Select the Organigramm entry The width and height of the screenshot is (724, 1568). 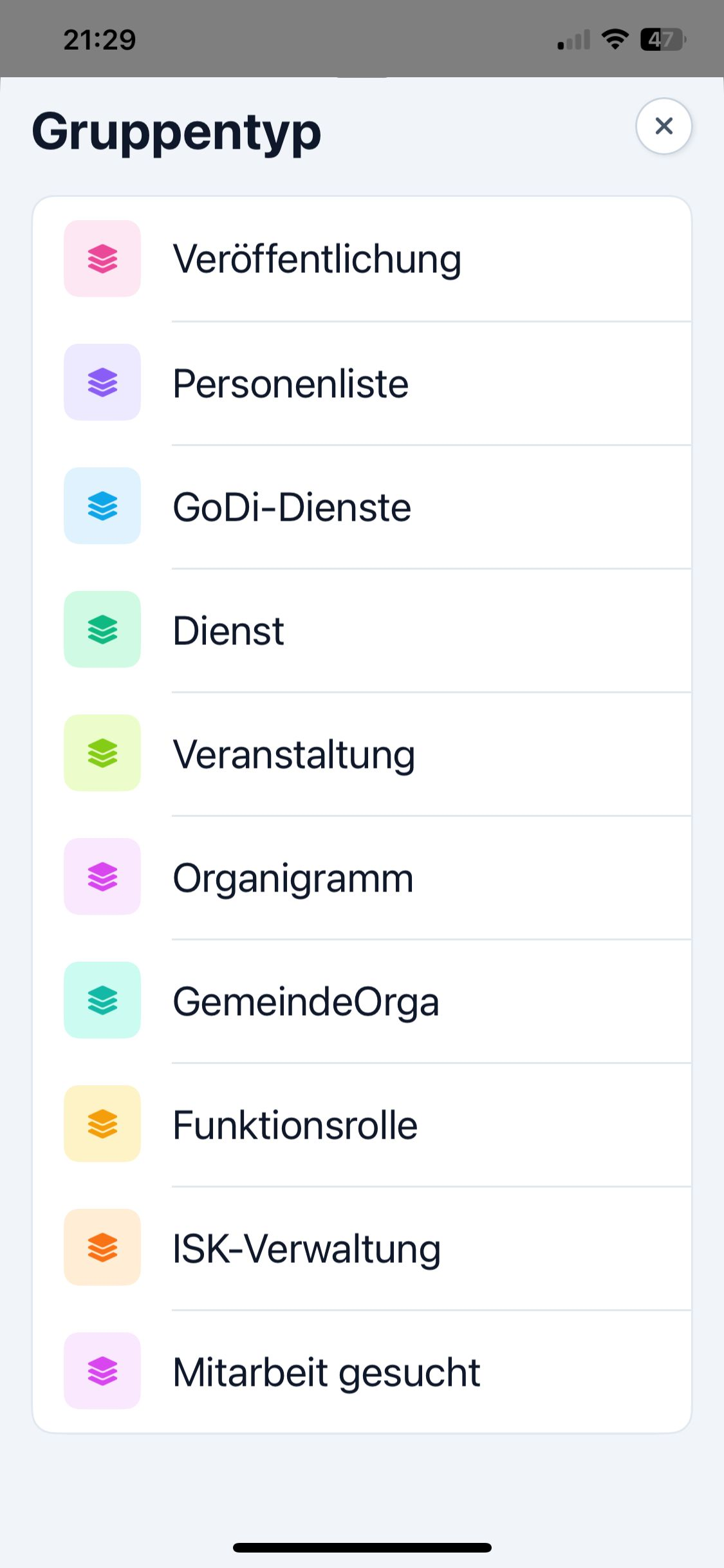point(293,879)
